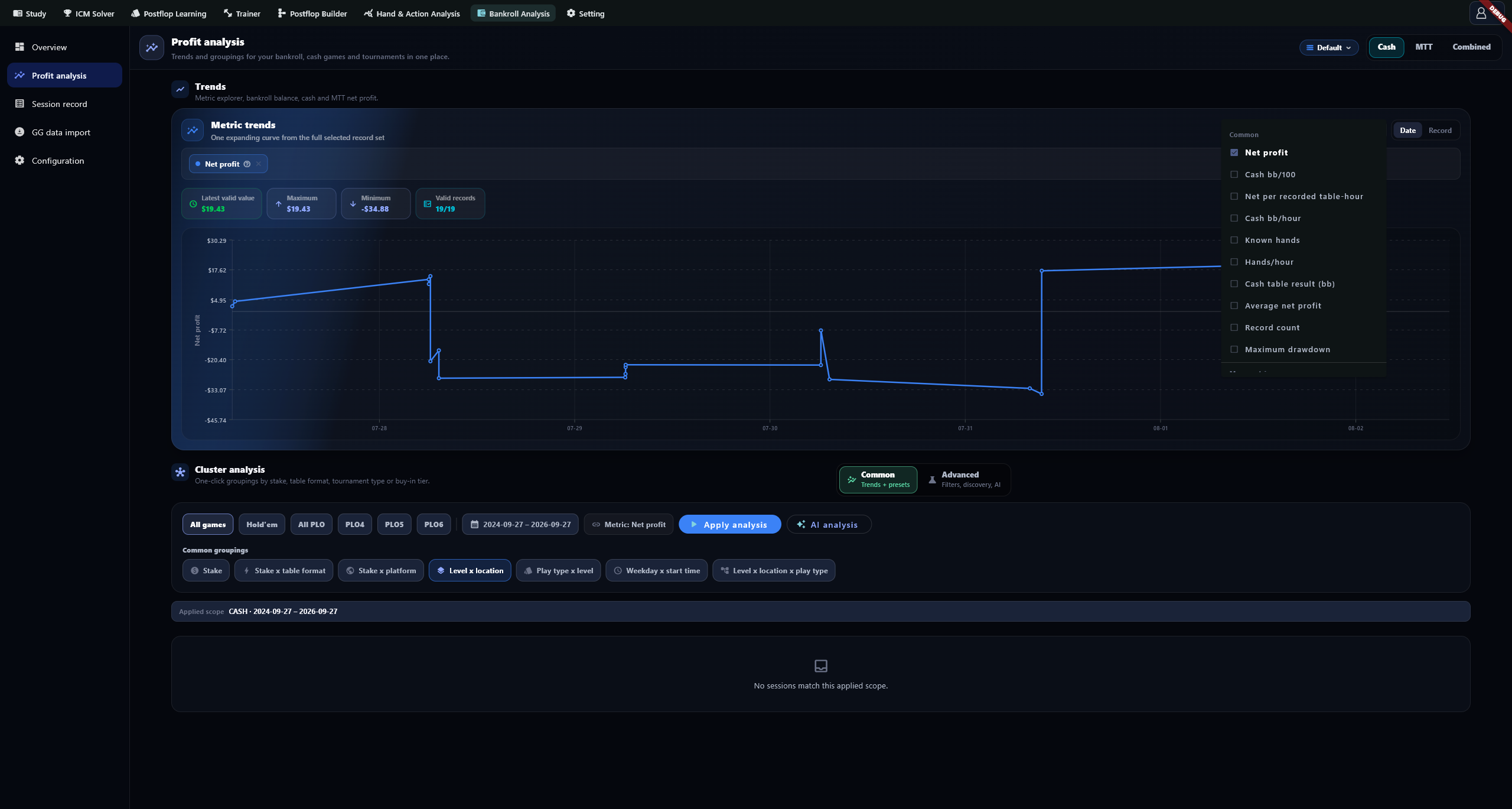Filter games by Hold'em

click(262, 525)
